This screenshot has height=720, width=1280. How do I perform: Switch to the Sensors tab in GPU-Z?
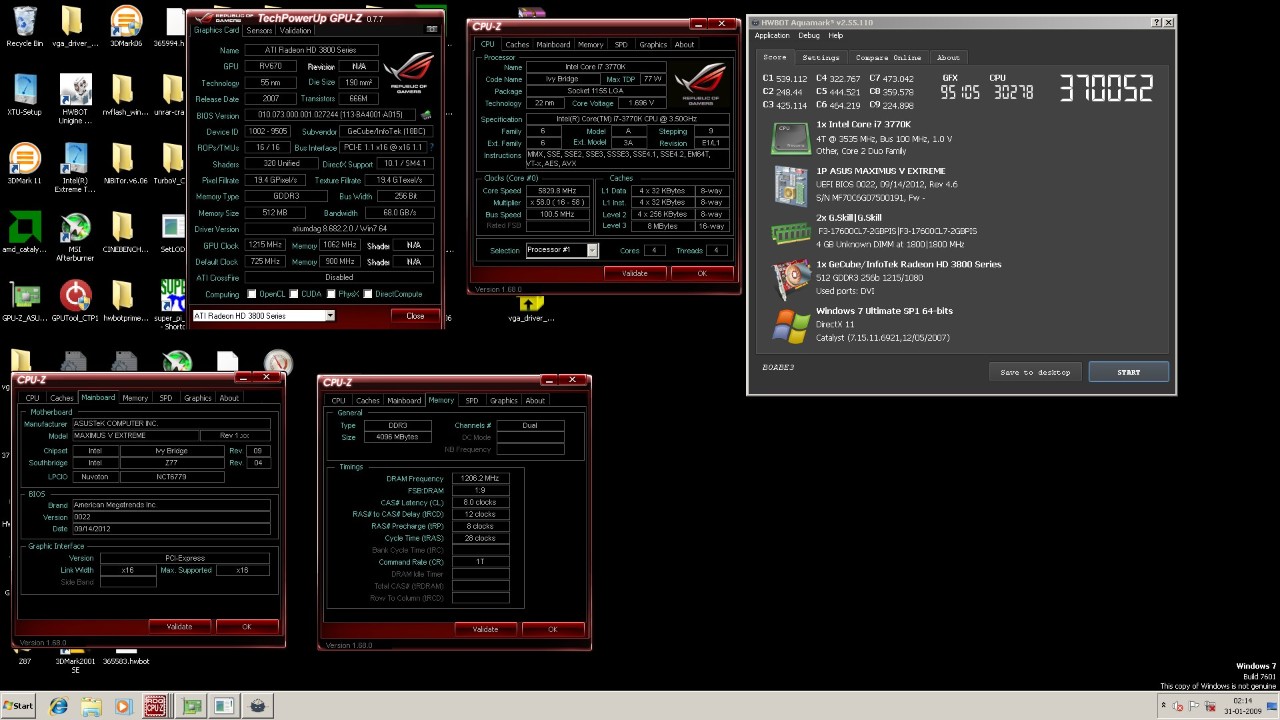259,30
